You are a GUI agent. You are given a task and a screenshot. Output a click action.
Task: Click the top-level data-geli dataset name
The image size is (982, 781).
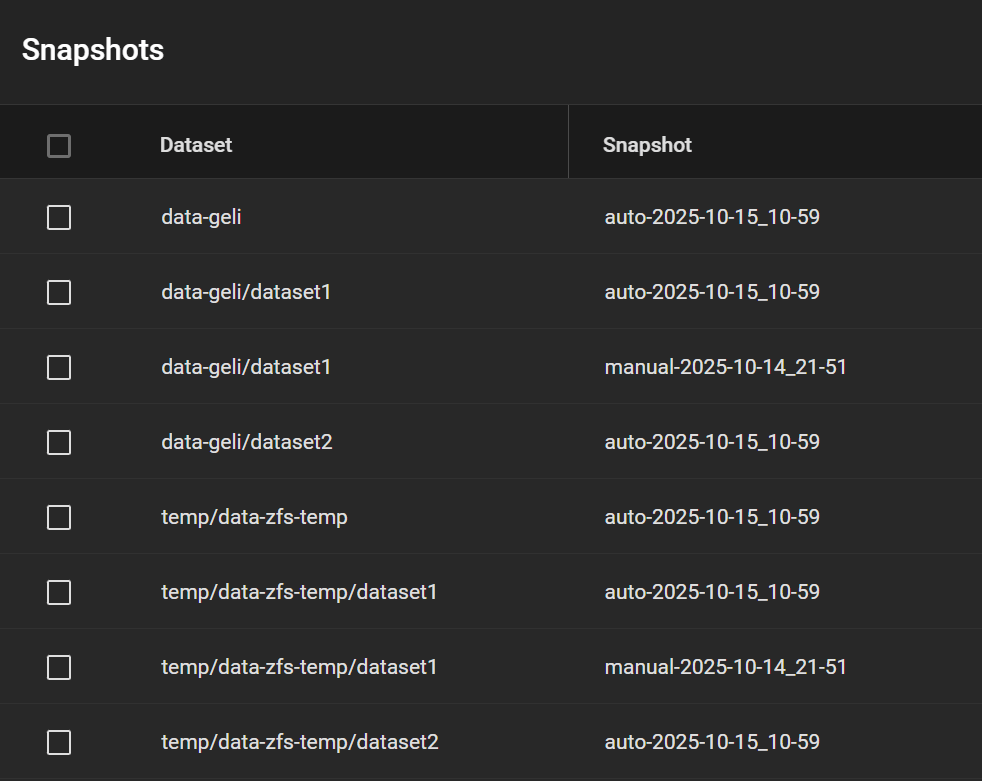(201, 217)
